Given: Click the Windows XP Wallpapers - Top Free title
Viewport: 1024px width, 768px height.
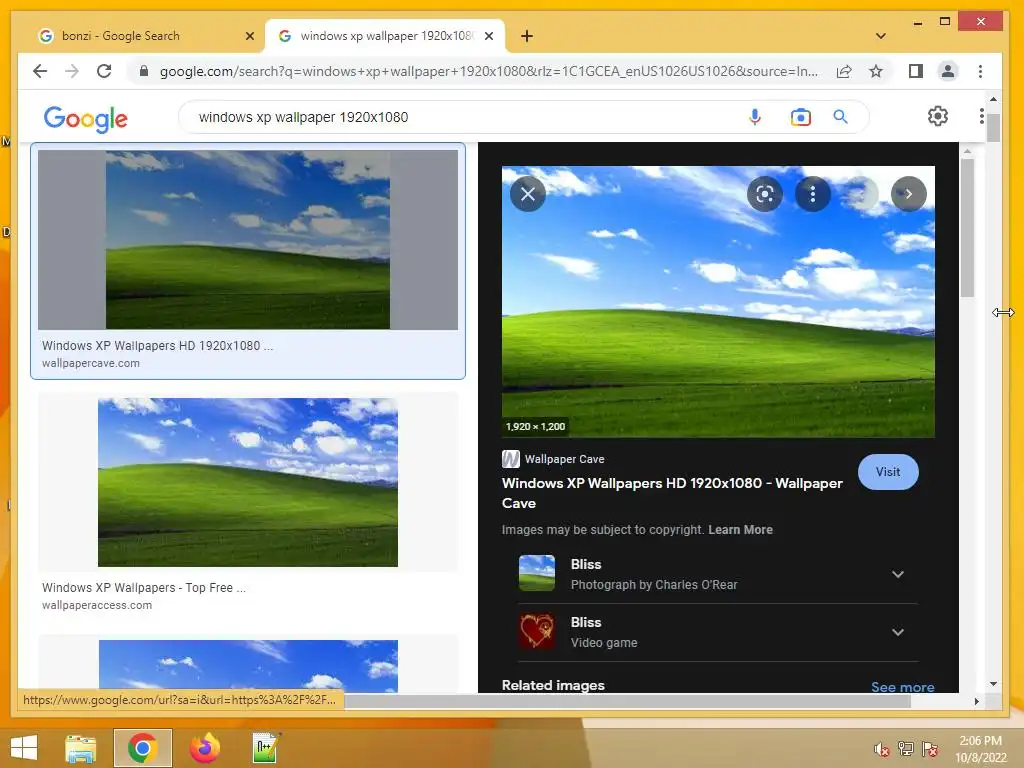Looking at the screenshot, I should (144, 587).
